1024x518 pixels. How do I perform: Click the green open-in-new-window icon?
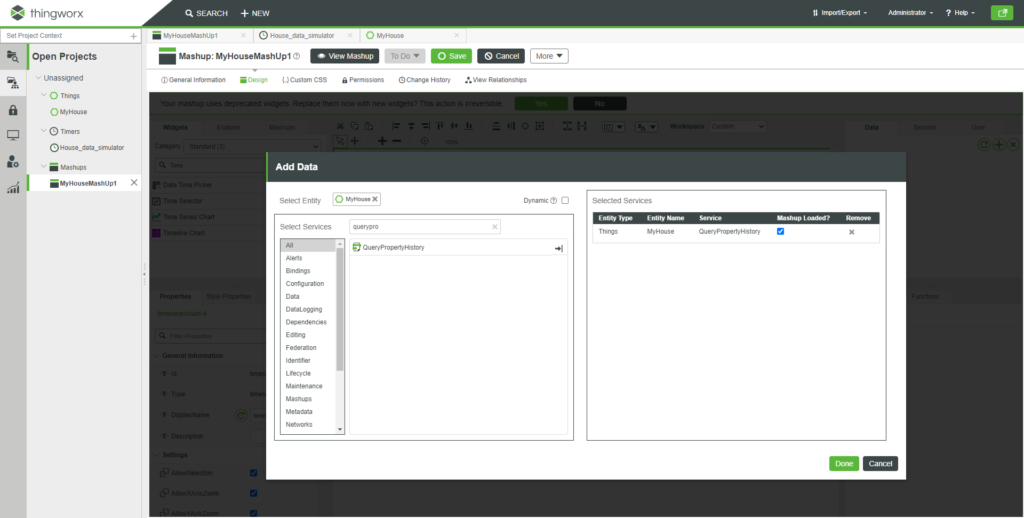click(1002, 12)
